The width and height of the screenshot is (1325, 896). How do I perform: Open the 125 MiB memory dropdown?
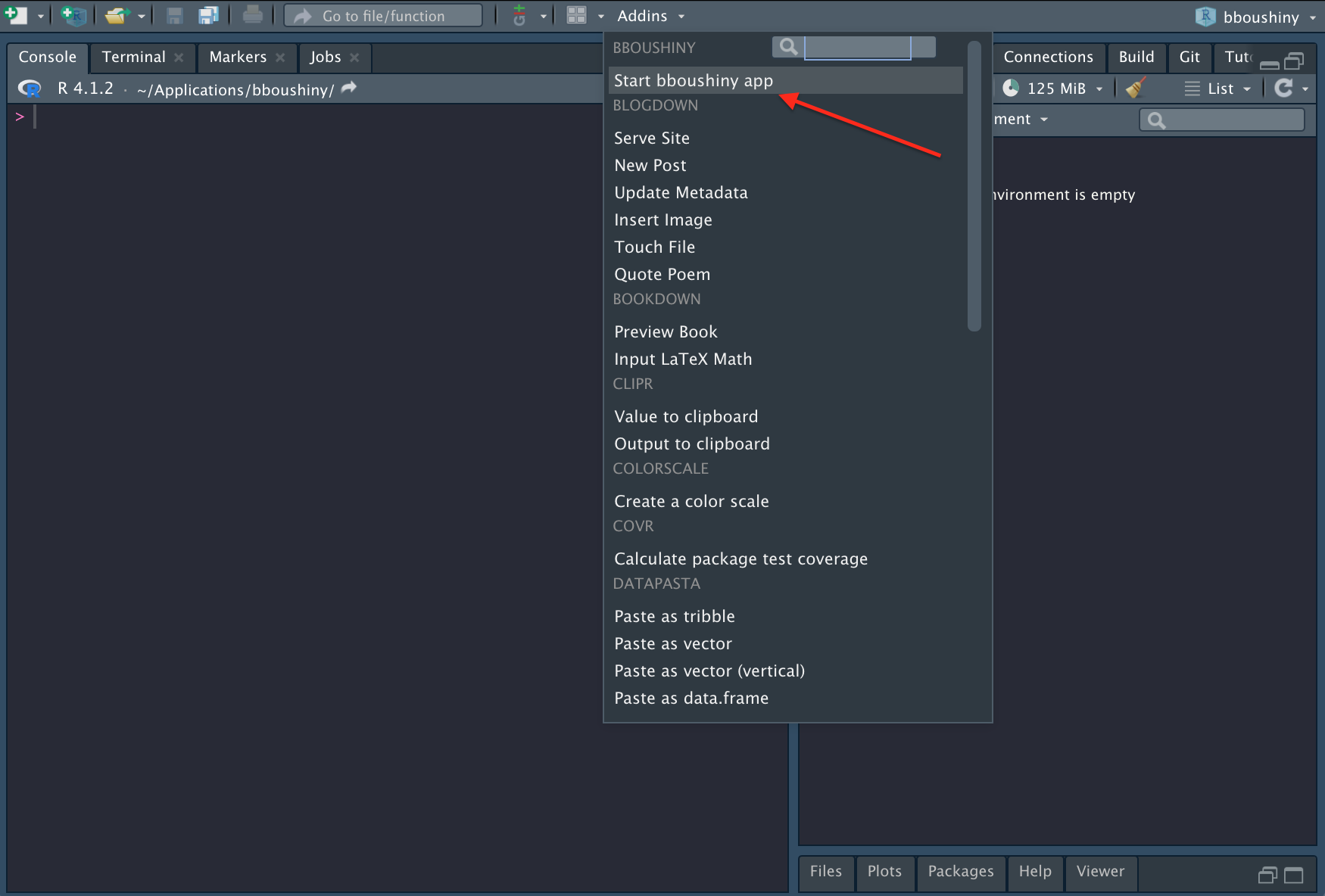click(1065, 89)
